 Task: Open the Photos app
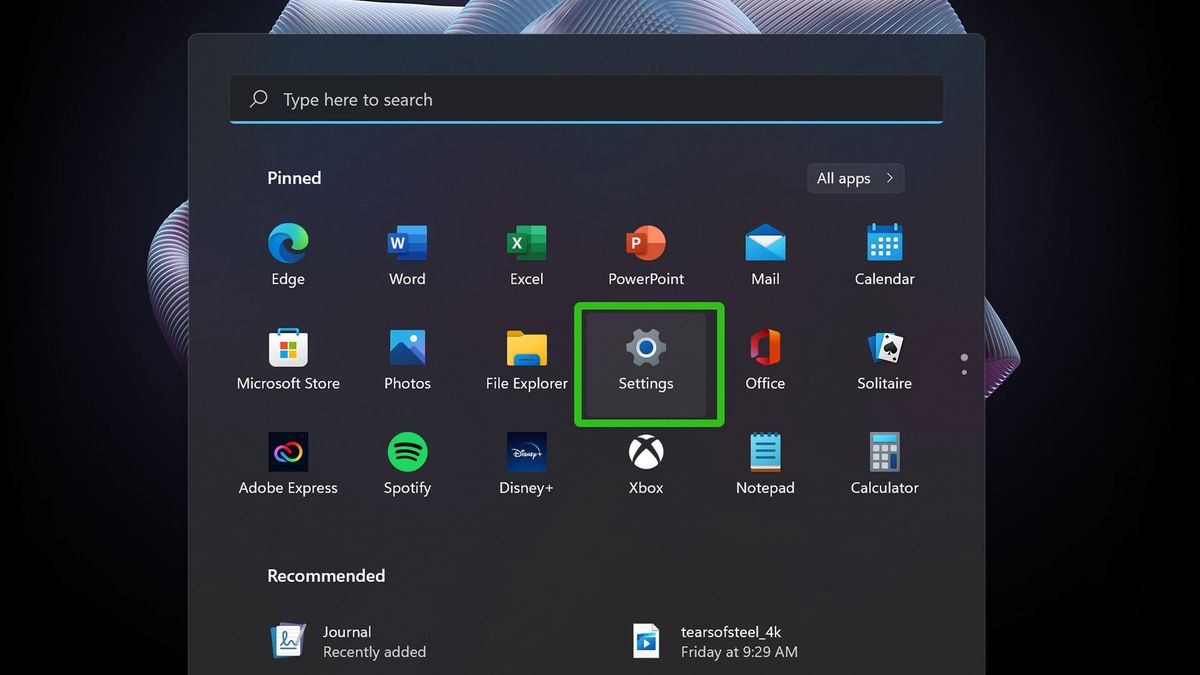click(406, 348)
